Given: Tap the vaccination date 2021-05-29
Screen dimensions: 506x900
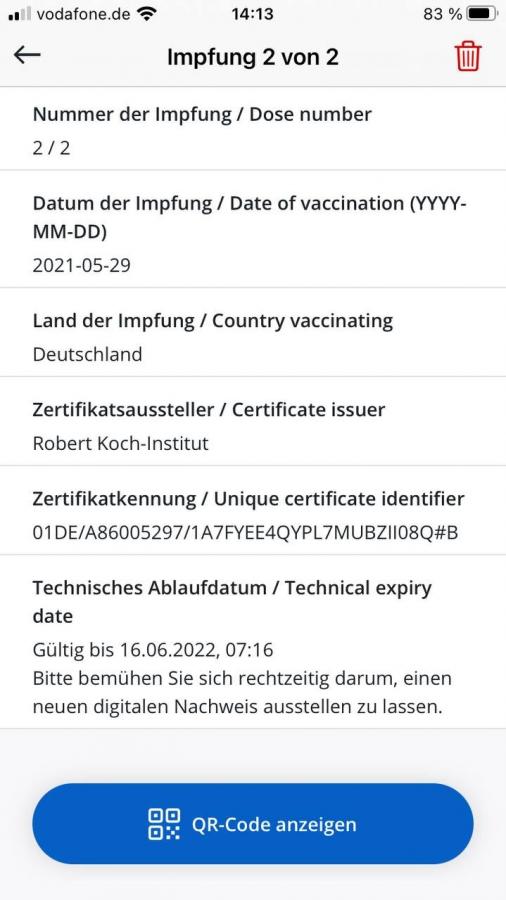Looking at the screenshot, I should click(81, 266).
